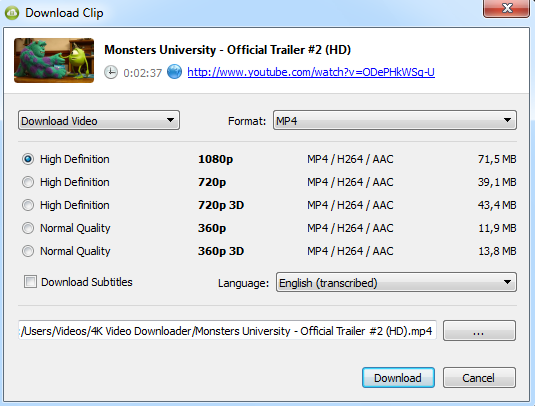The height and width of the screenshot is (406, 535).
Task: Open the Format MP4 dropdown
Action: tap(395, 120)
